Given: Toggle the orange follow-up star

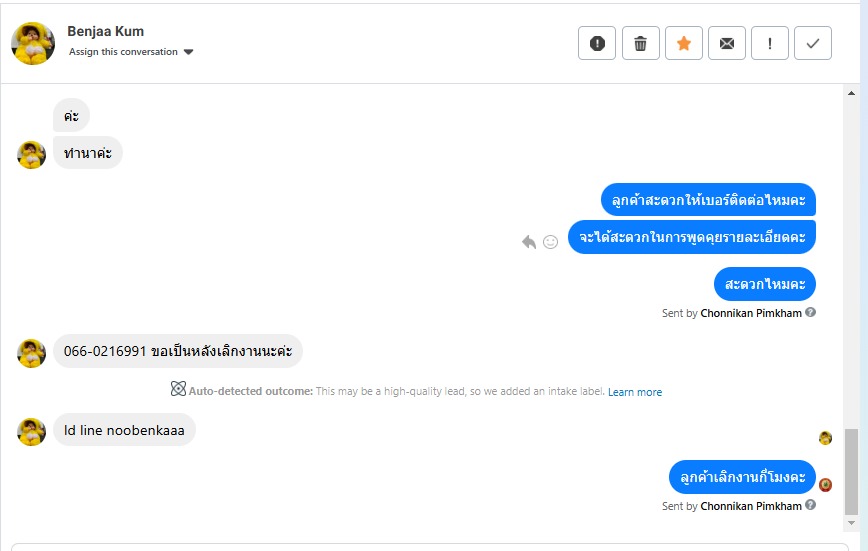Looking at the screenshot, I should pyautogui.click(x=684, y=43).
